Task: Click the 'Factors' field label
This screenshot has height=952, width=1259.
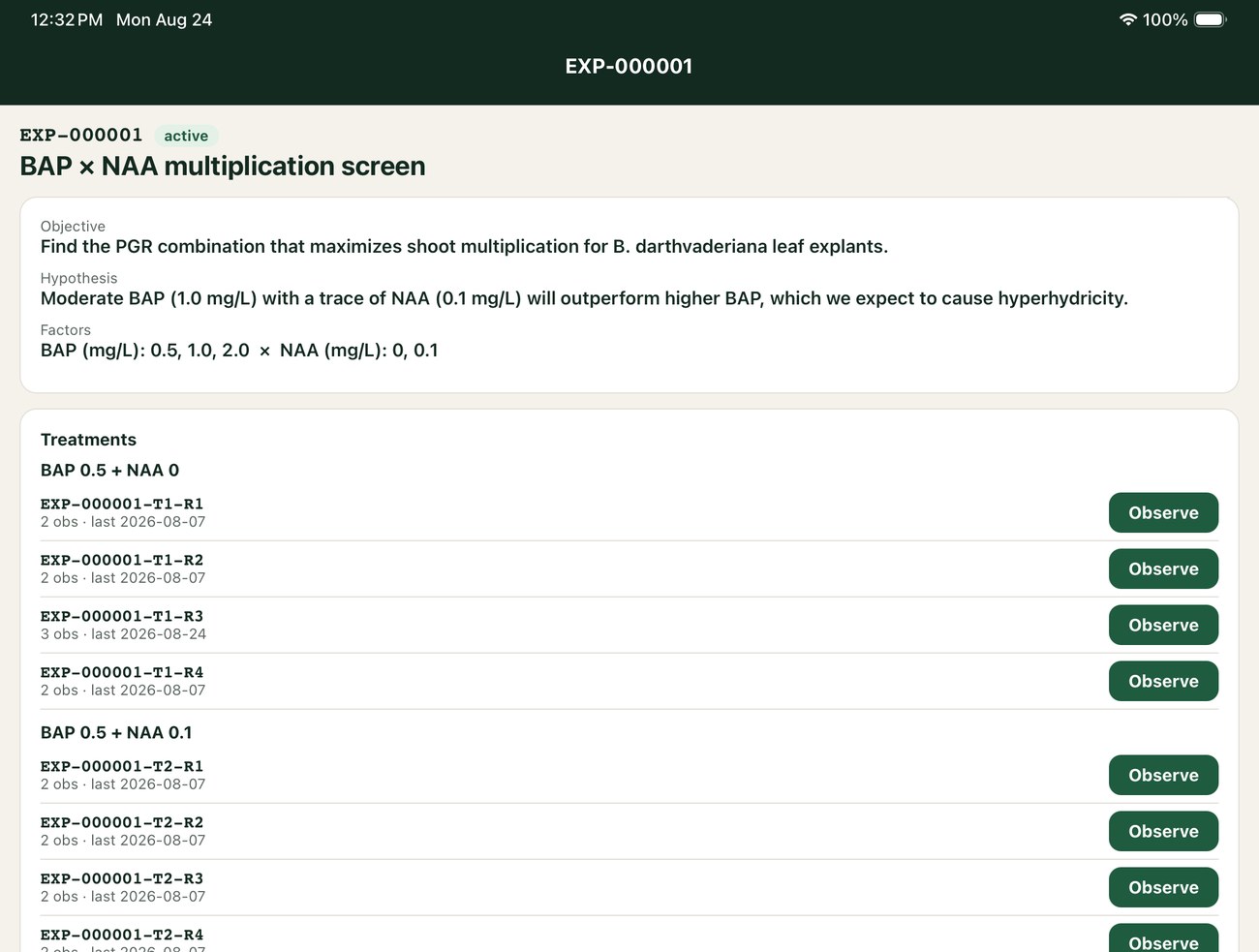Action: [x=66, y=329]
